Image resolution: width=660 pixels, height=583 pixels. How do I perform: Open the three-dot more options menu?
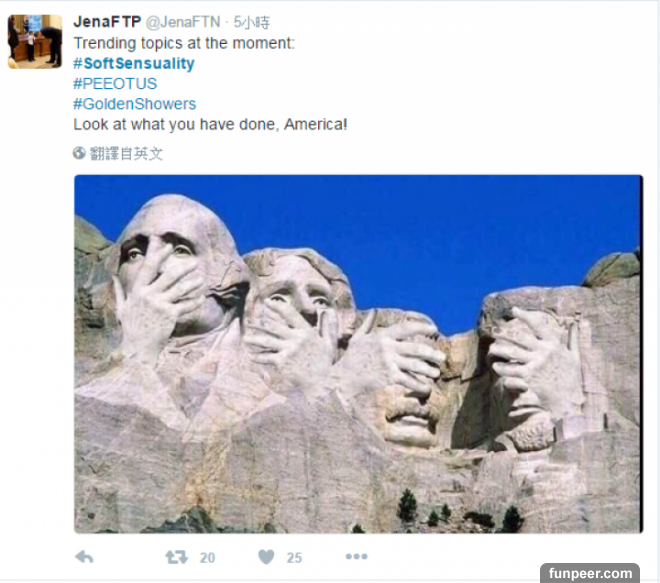click(357, 556)
